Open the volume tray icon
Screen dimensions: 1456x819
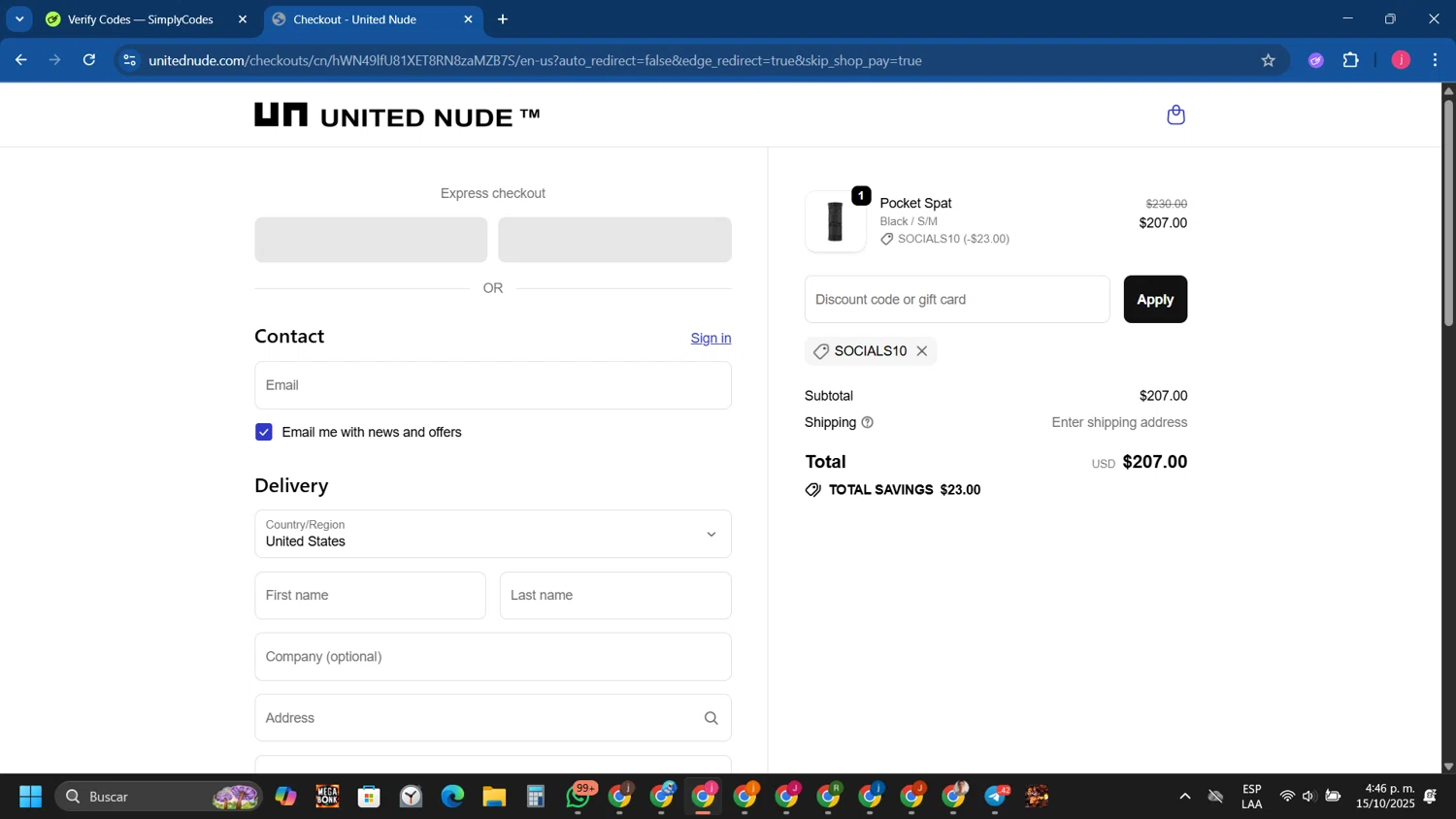pos(1308,797)
